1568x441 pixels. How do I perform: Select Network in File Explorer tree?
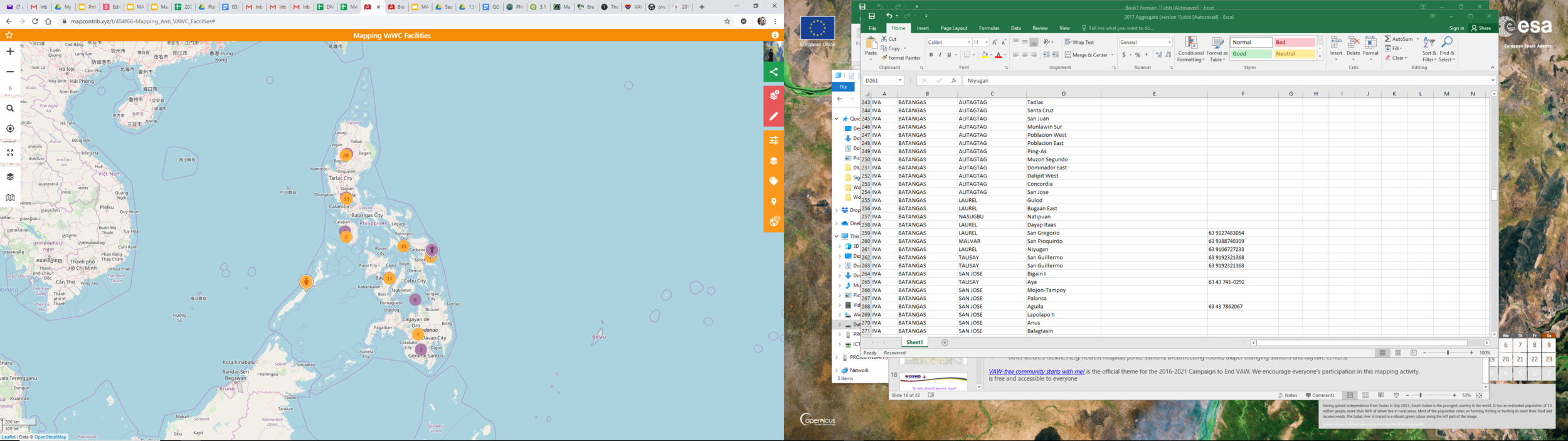pyautogui.click(x=859, y=370)
